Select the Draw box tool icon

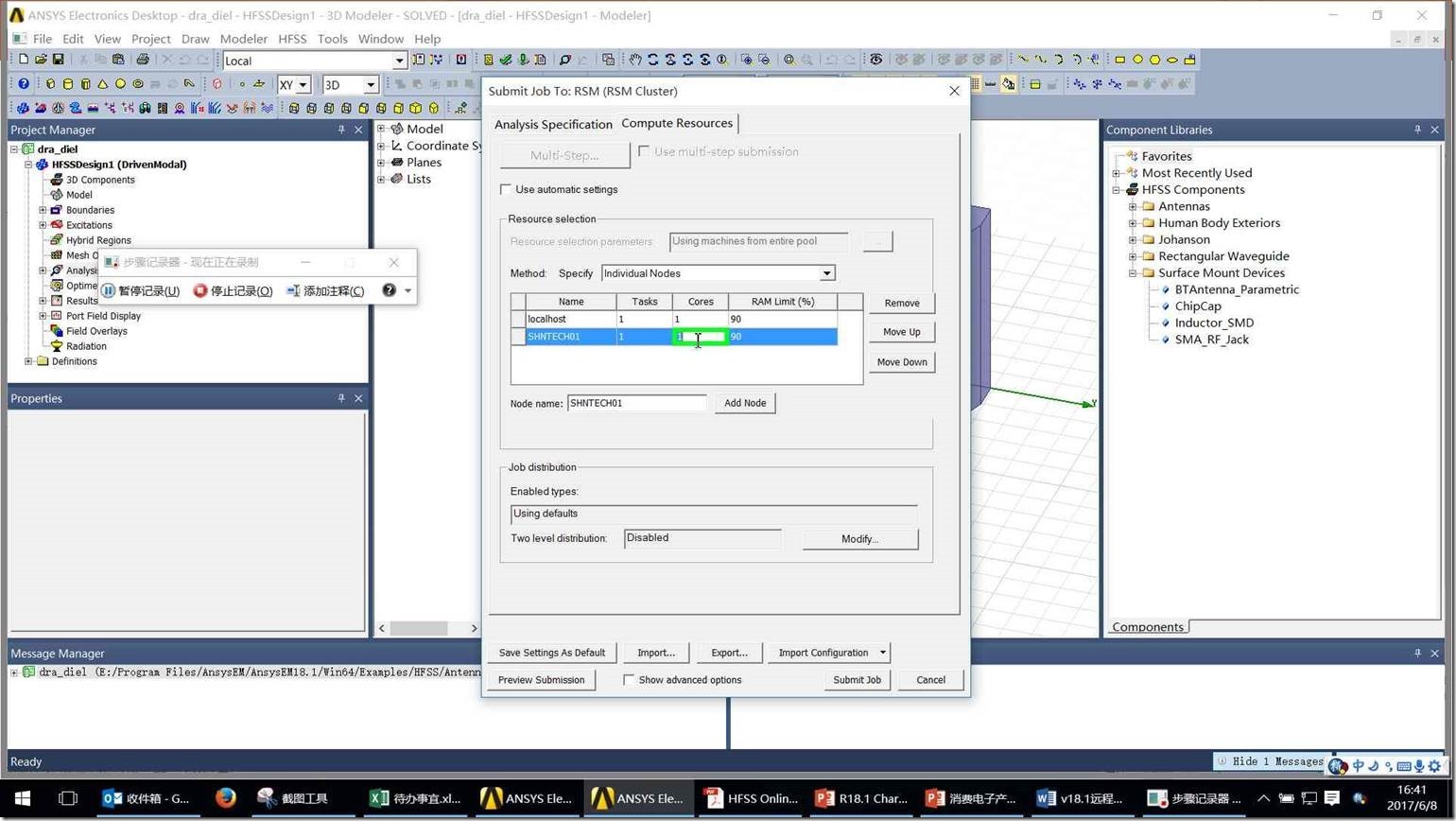point(51,84)
